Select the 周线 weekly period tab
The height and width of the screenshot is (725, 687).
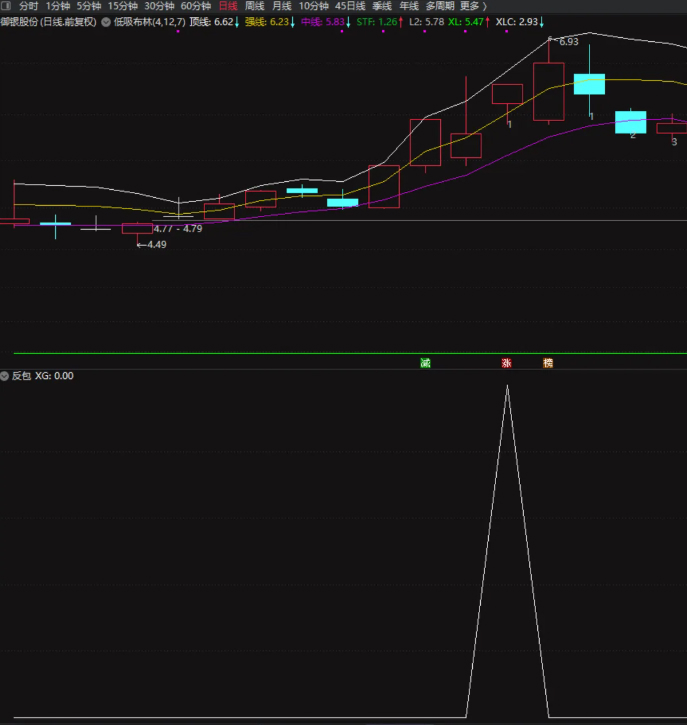(x=254, y=6)
